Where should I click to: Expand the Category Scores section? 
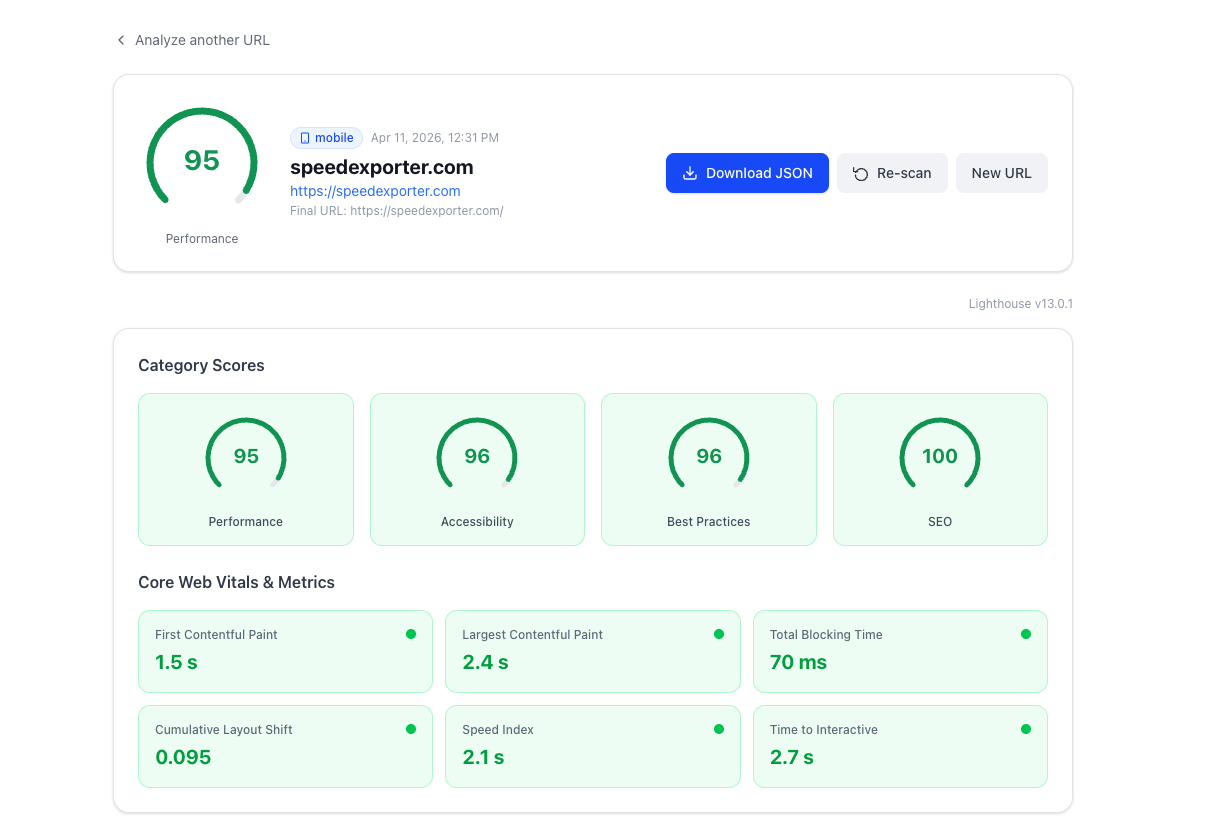201,365
